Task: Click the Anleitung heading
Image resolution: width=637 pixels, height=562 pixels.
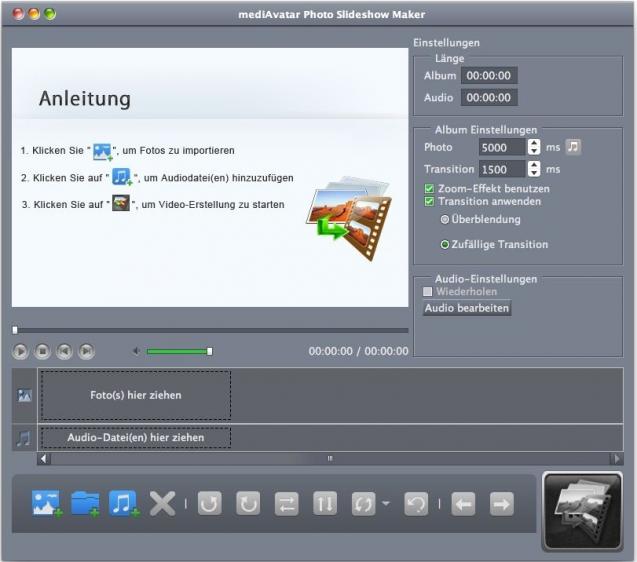Action: coord(85,98)
